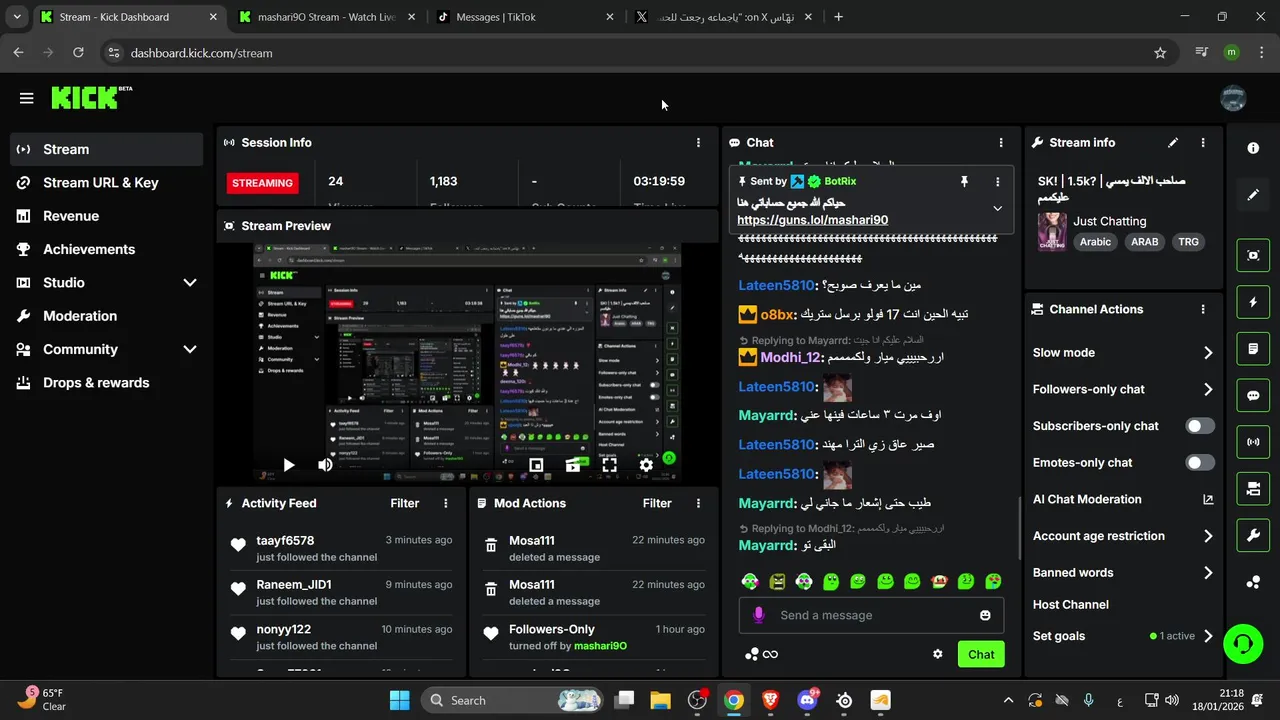1280x720 pixels.
Task: Open the emoji picker in chat input
Action: click(x=985, y=615)
